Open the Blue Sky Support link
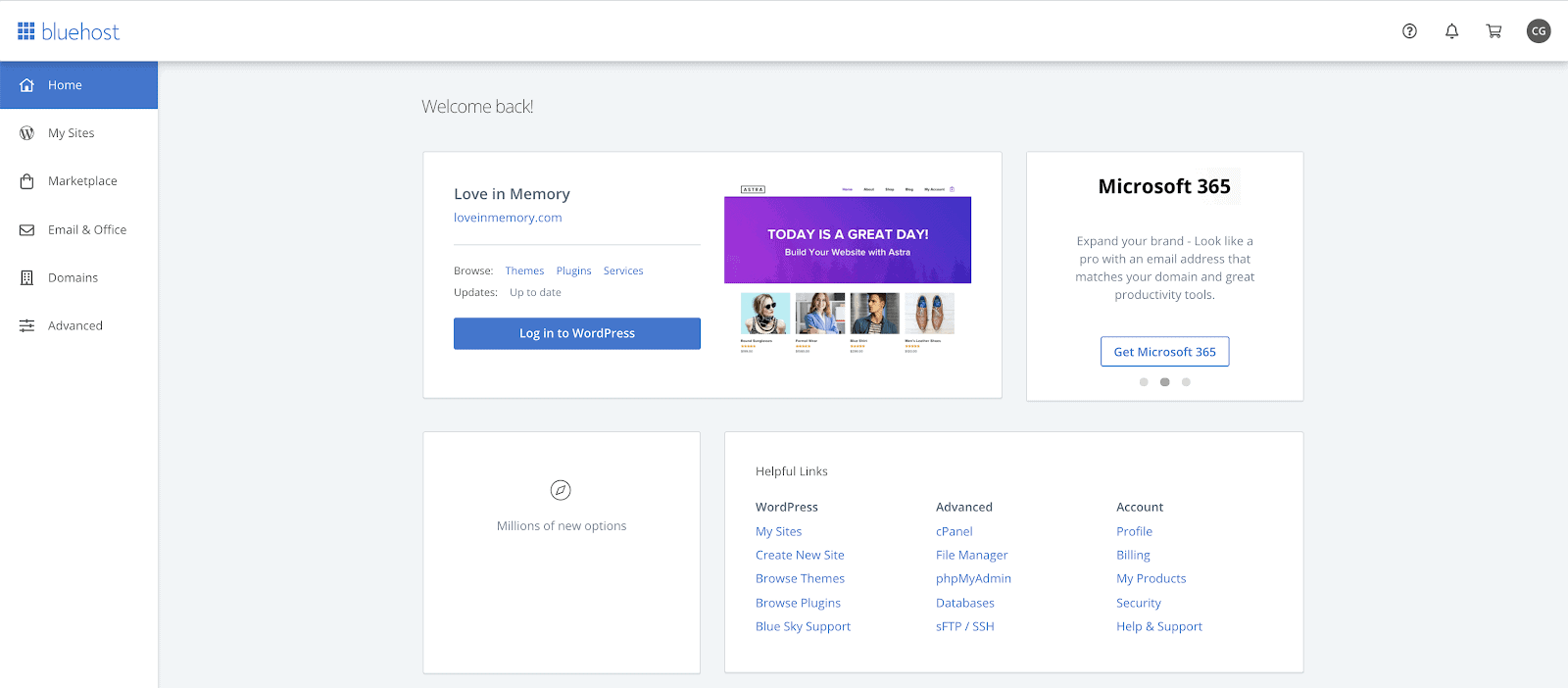This screenshot has width=1568, height=688. coord(803,626)
